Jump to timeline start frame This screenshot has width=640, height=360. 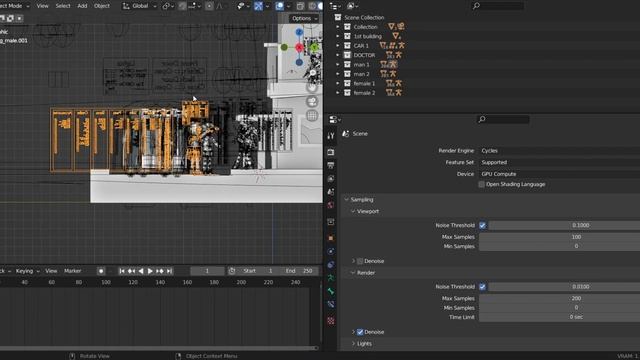pyautogui.click(x=122, y=271)
